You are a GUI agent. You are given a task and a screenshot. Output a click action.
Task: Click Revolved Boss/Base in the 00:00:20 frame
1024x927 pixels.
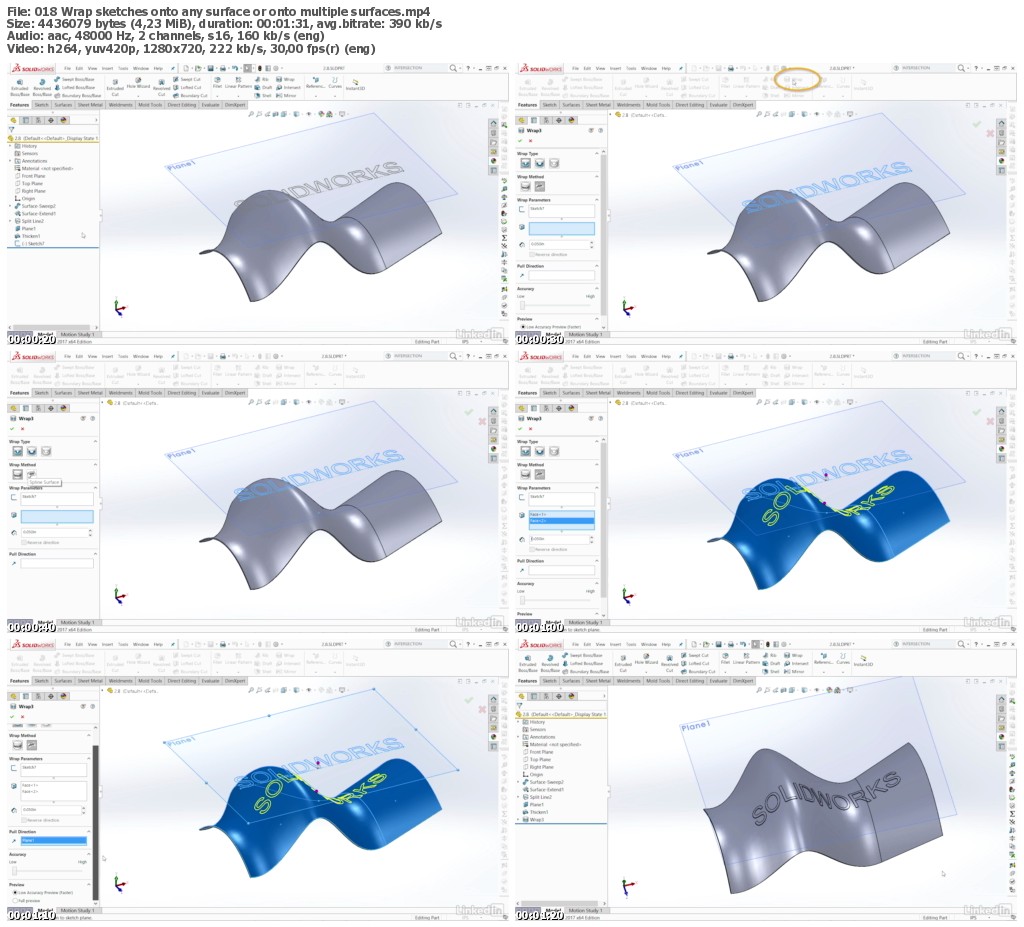(x=41, y=86)
